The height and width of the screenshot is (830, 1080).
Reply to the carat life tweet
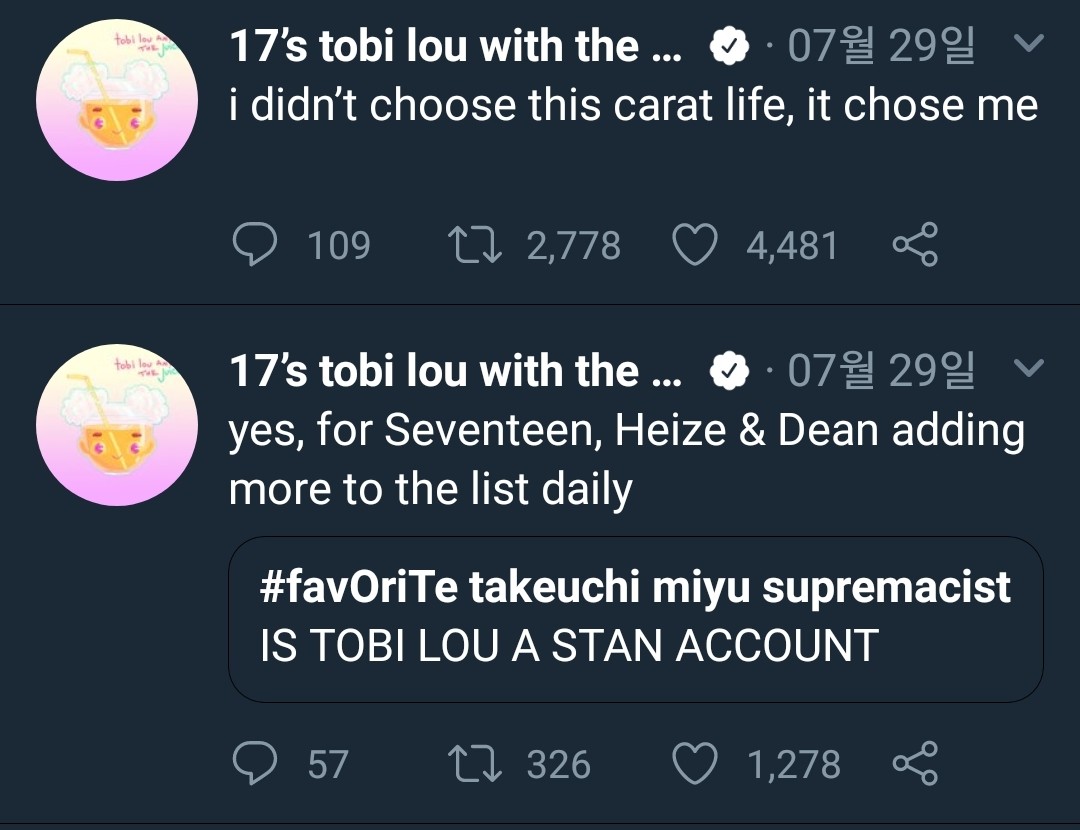coord(254,245)
